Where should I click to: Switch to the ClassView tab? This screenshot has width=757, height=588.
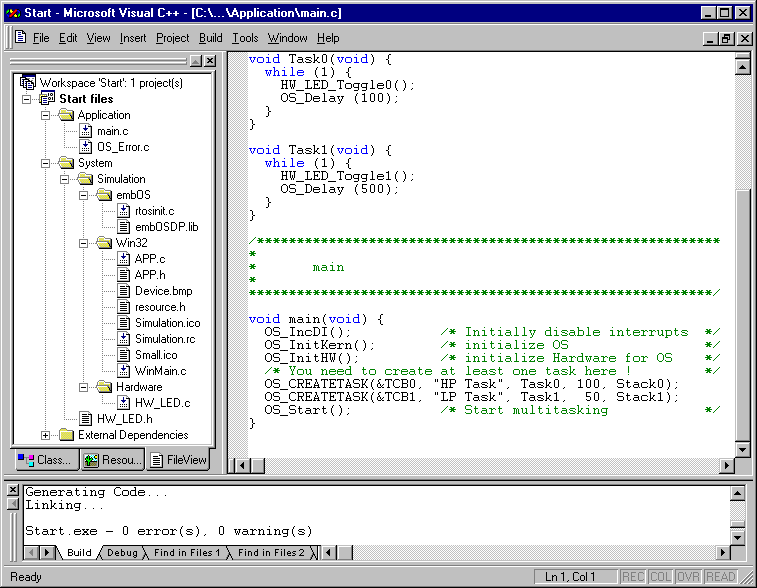tap(45, 460)
